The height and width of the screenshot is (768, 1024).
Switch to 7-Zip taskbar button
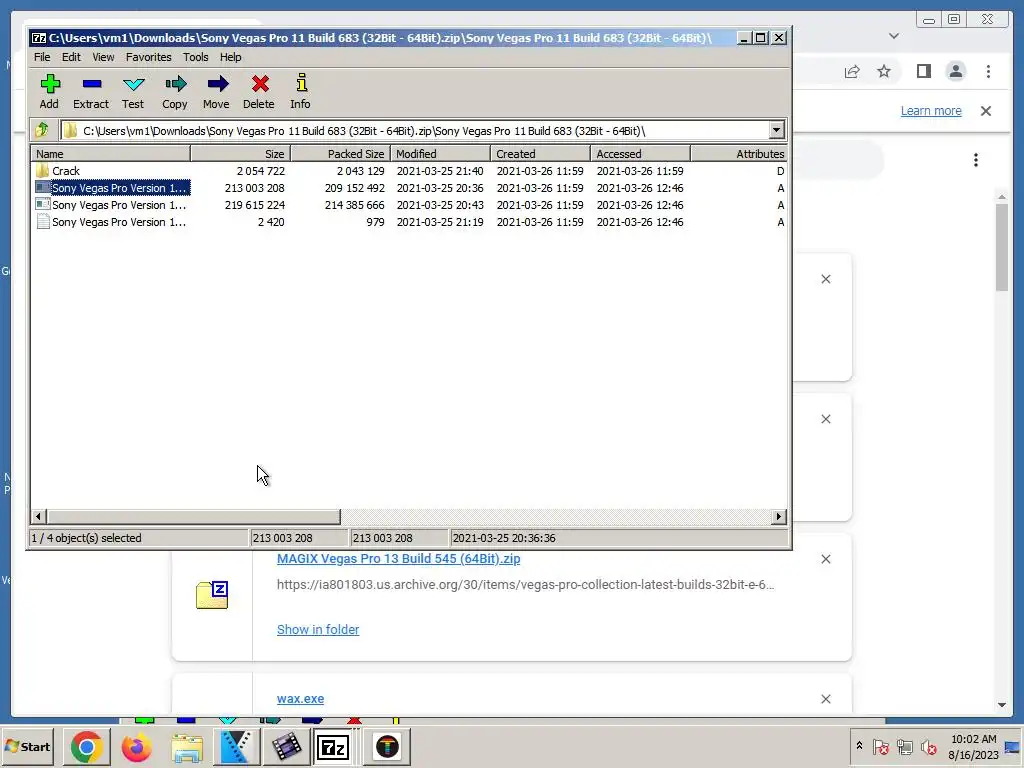click(333, 747)
